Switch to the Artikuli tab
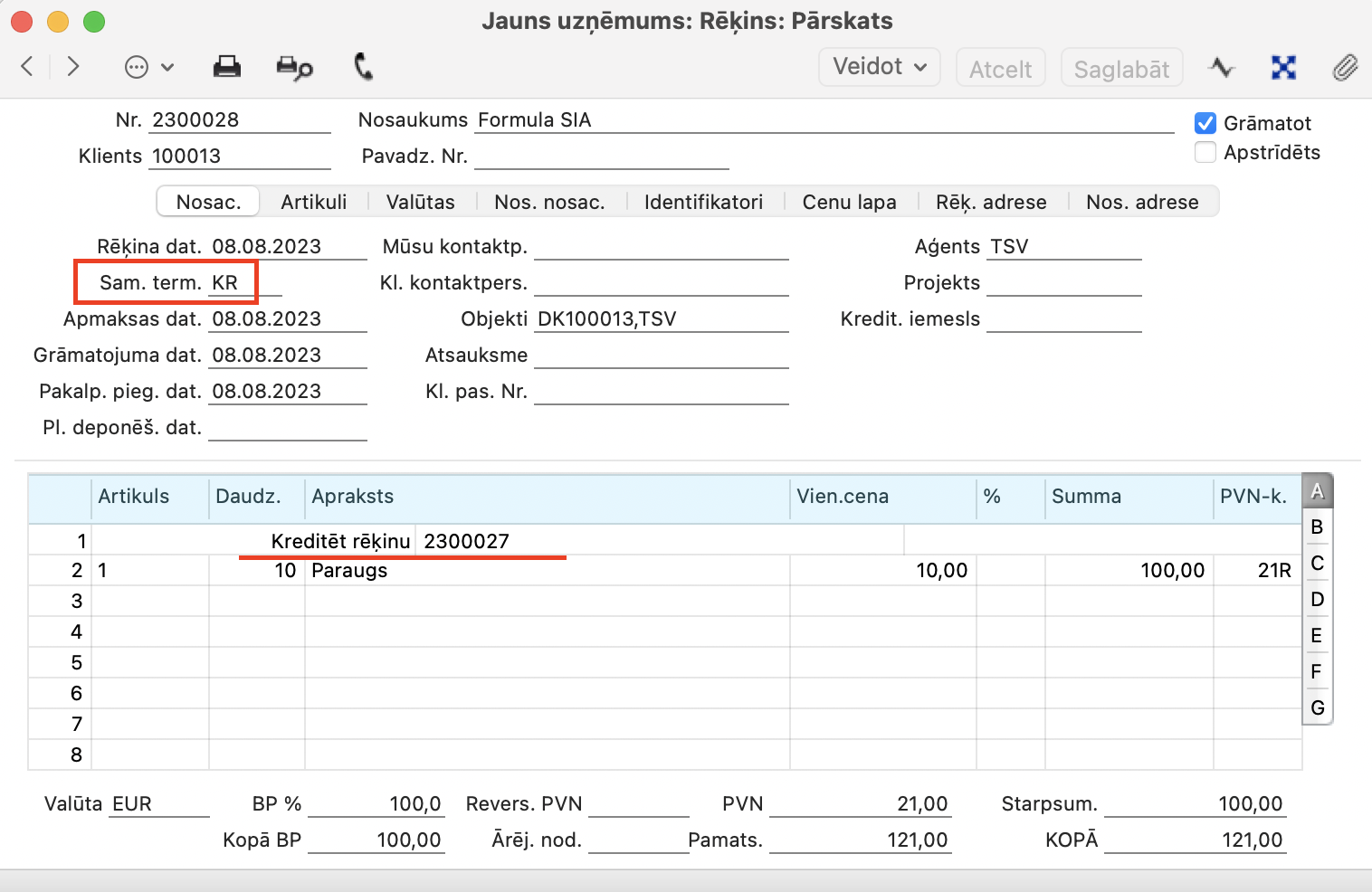The image size is (1372, 892). pyautogui.click(x=313, y=202)
